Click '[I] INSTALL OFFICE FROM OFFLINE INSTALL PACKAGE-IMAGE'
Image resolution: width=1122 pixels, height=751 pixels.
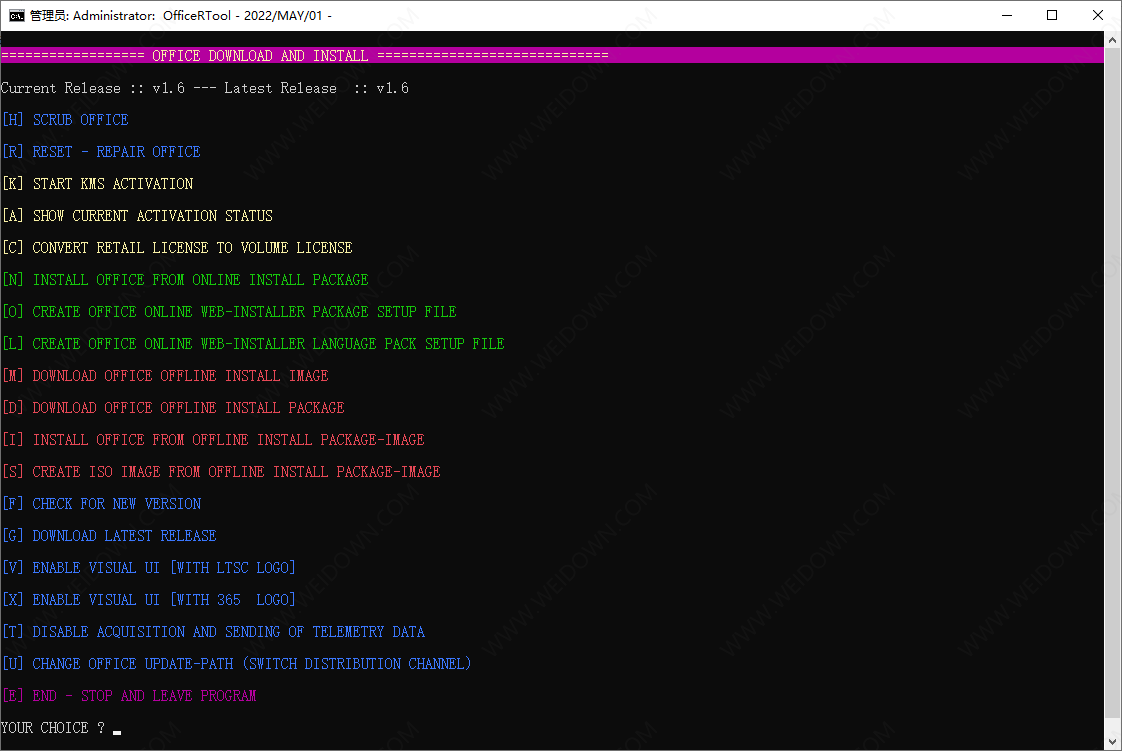213,439
